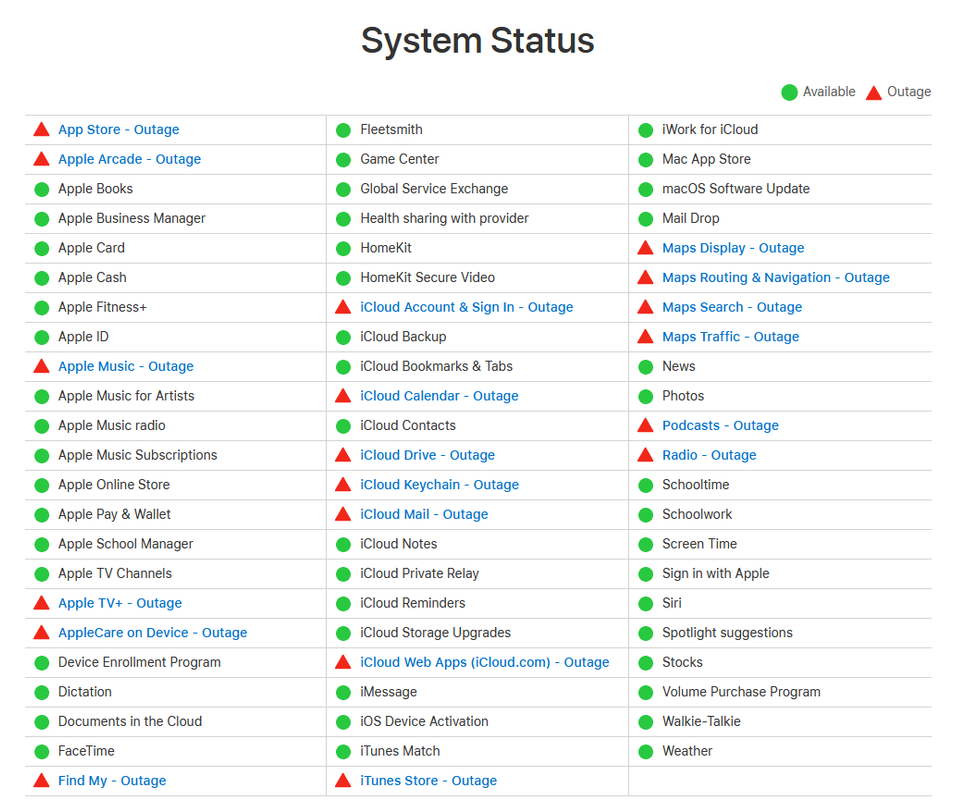This screenshot has width=954, height=800.
Task: Open iCloud Web Apps (iCloud.com) outage link
Action: (x=485, y=663)
